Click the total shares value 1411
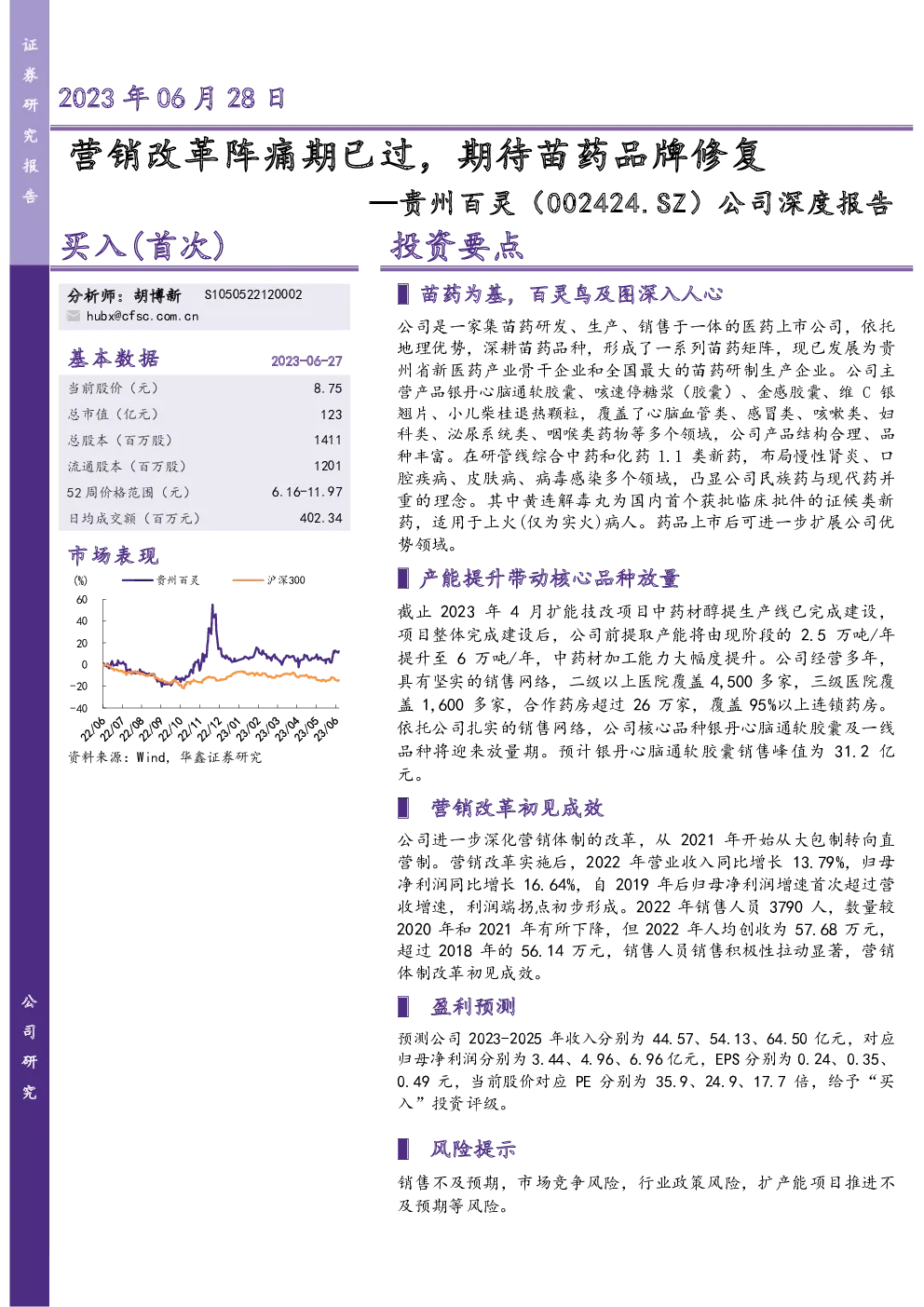 (x=328, y=441)
